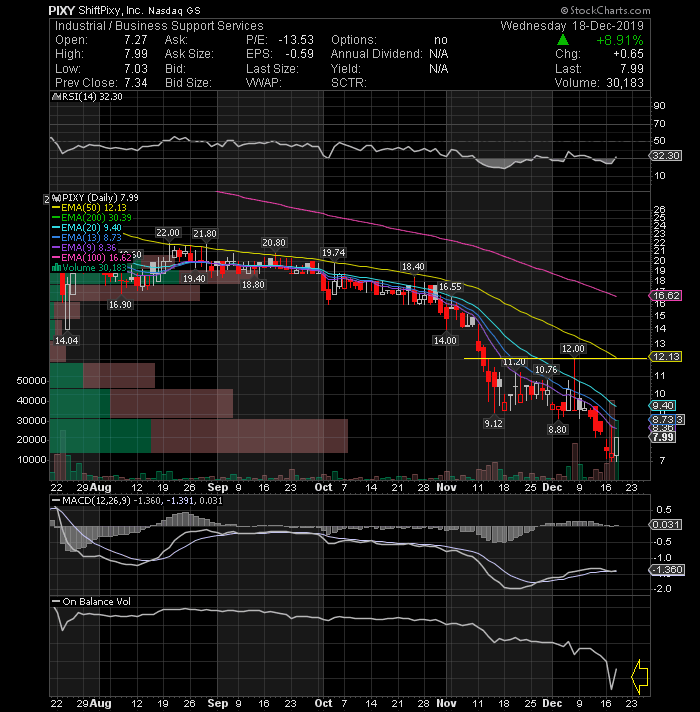Click the P/E value -13.53
Image resolution: width=700 pixels, height=712 pixels.
pyautogui.click(x=296, y=40)
